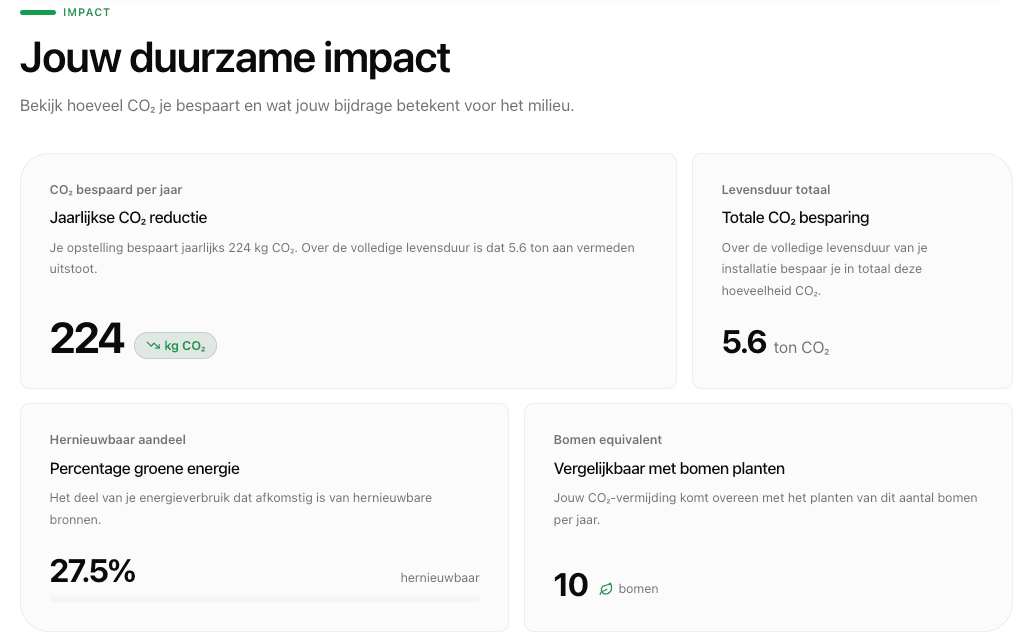Toggle the Totale CO₂ besparing card
Viewport: 1030px width, 642px height.
click(x=851, y=270)
